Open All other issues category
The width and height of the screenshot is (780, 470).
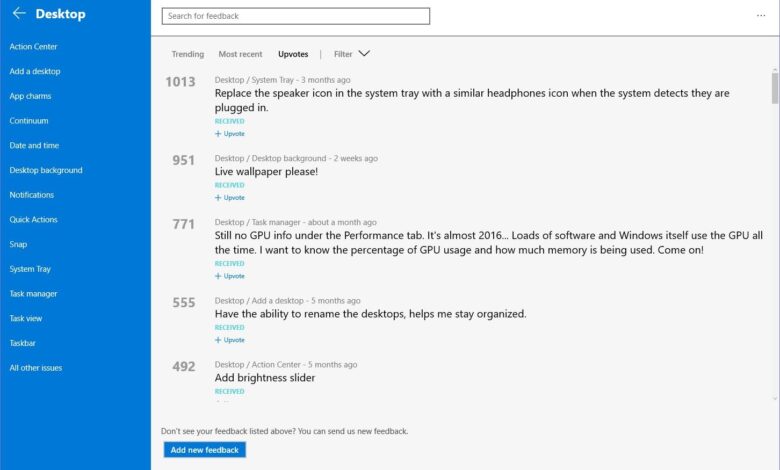tap(36, 368)
